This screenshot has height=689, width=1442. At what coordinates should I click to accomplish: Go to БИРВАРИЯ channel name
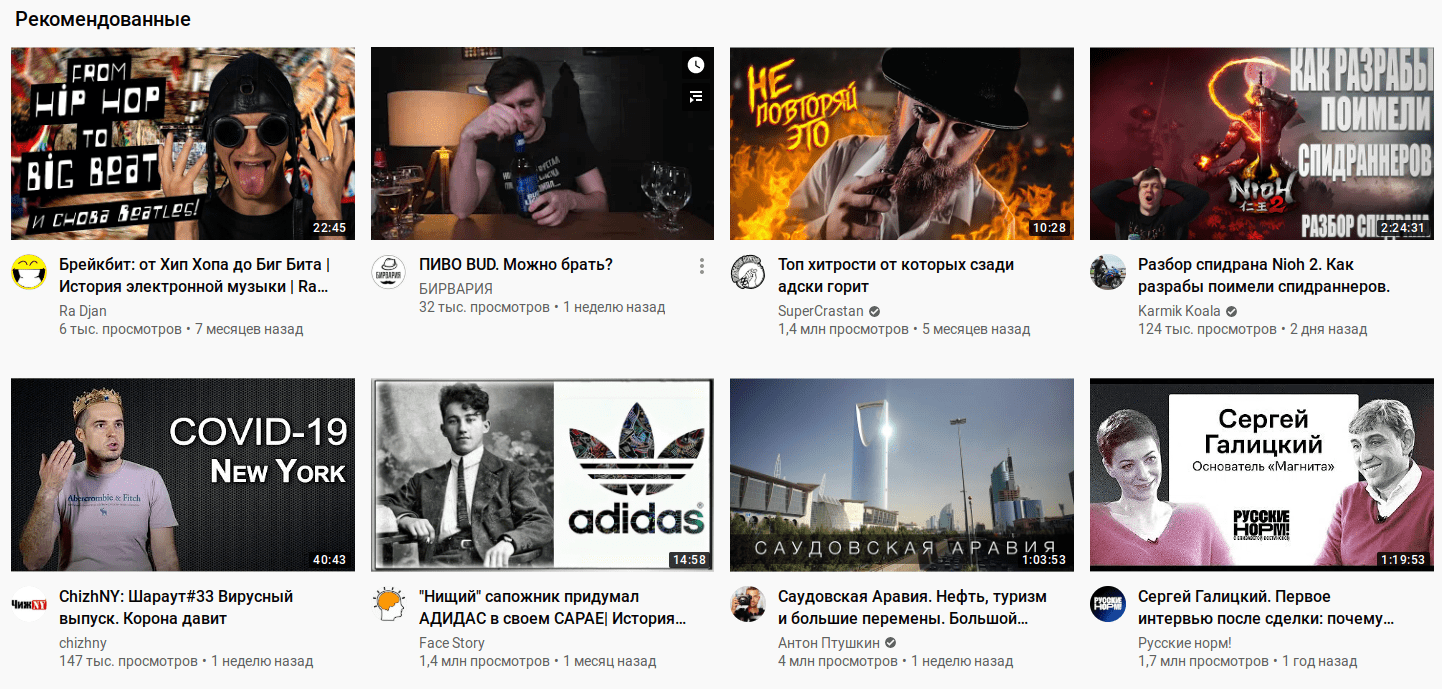pyautogui.click(x=456, y=289)
